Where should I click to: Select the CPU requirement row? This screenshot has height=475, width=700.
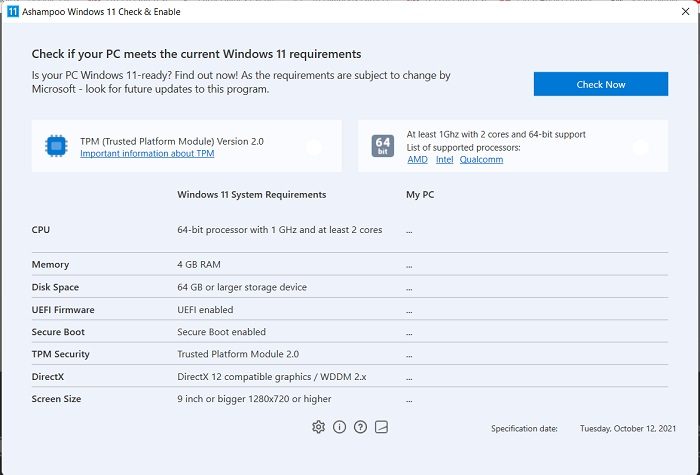(x=348, y=230)
